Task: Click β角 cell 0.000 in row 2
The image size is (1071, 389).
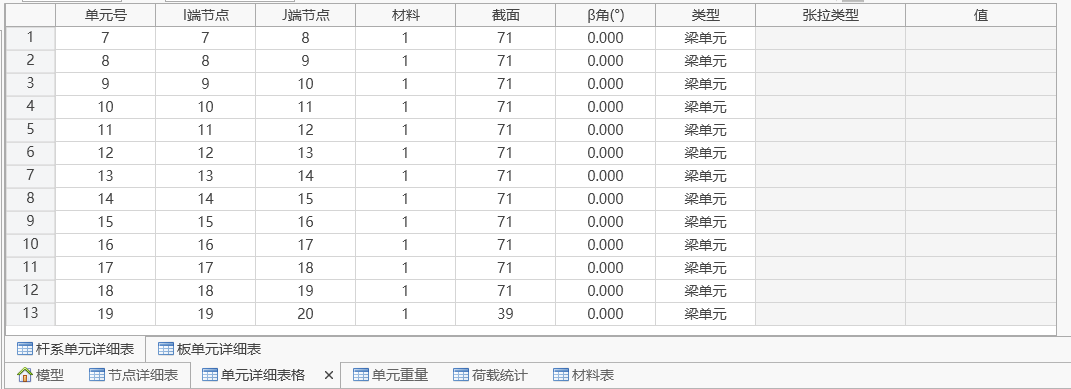Action: (x=605, y=61)
